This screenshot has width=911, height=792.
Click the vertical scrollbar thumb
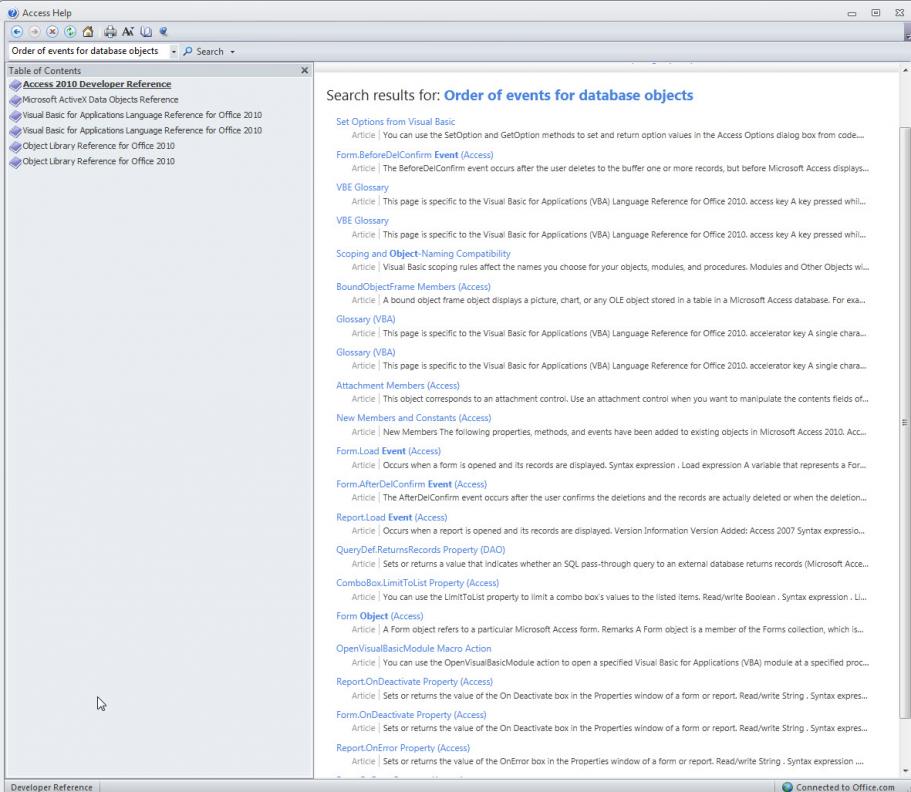pyautogui.click(x=905, y=422)
